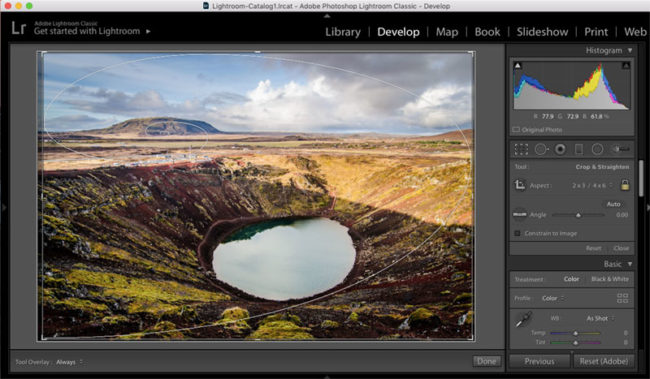
Task: Click the Tint slider handle
Action: coord(575,343)
